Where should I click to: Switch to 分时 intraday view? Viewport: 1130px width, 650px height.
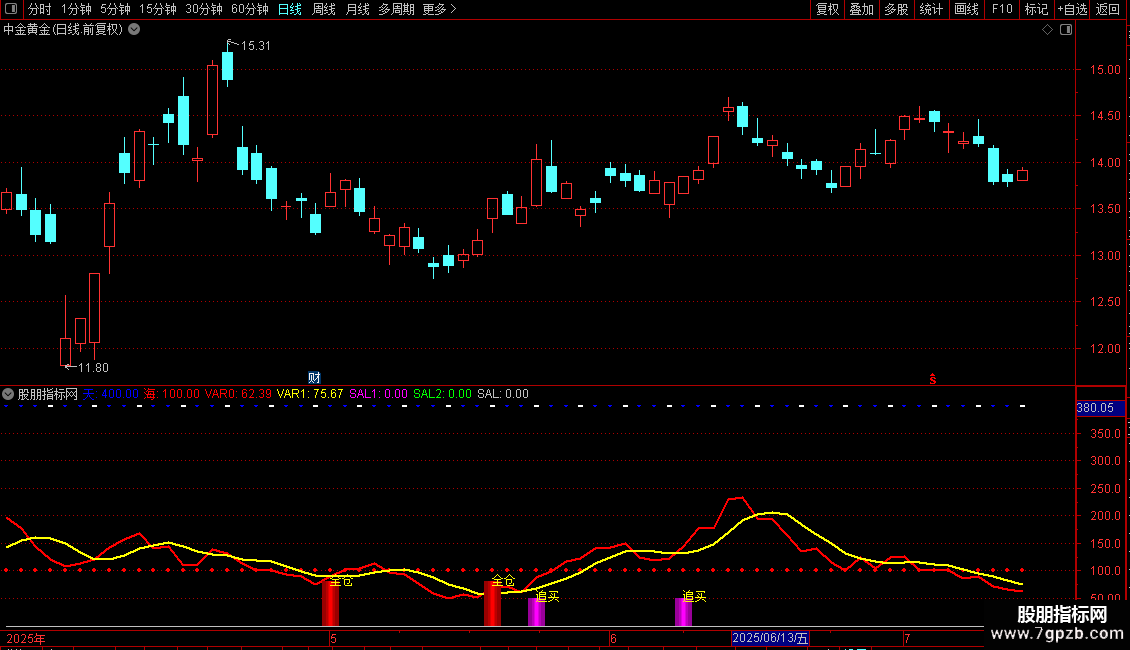(39, 9)
